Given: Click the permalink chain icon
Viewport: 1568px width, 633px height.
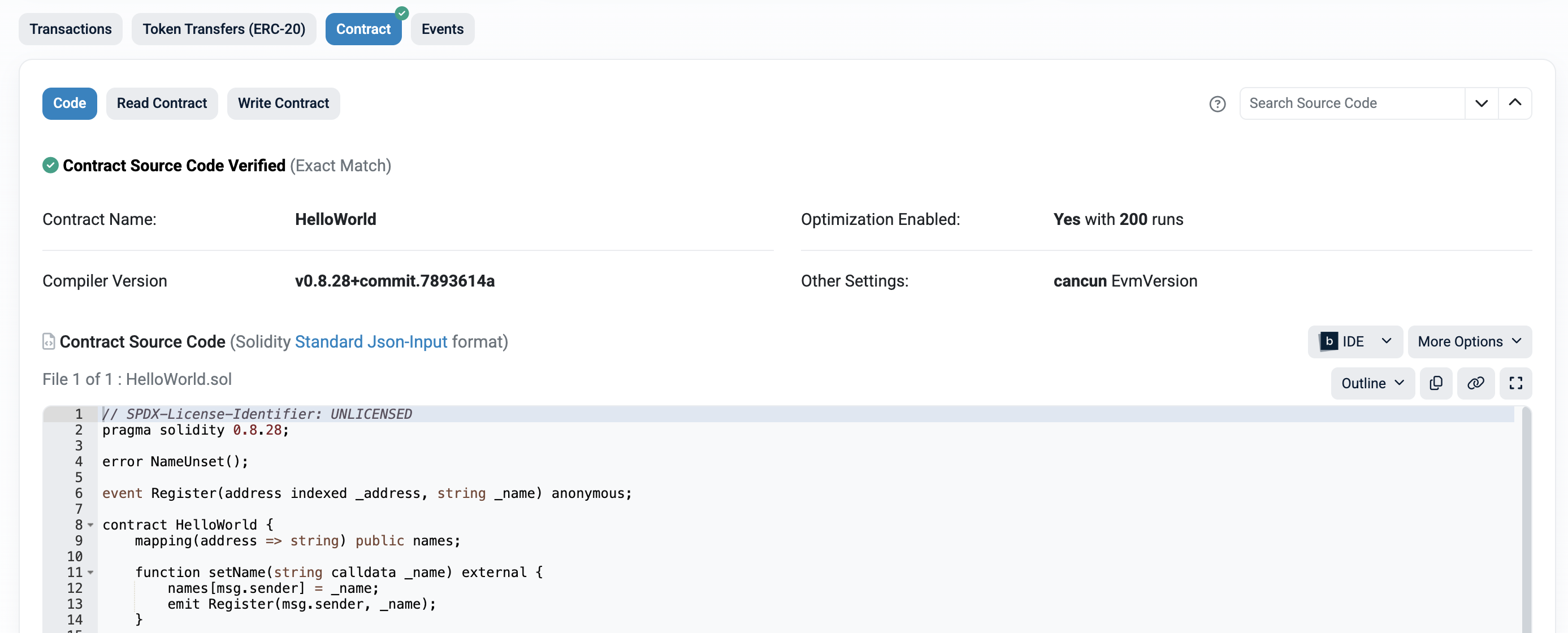Looking at the screenshot, I should pyautogui.click(x=1475, y=383).
